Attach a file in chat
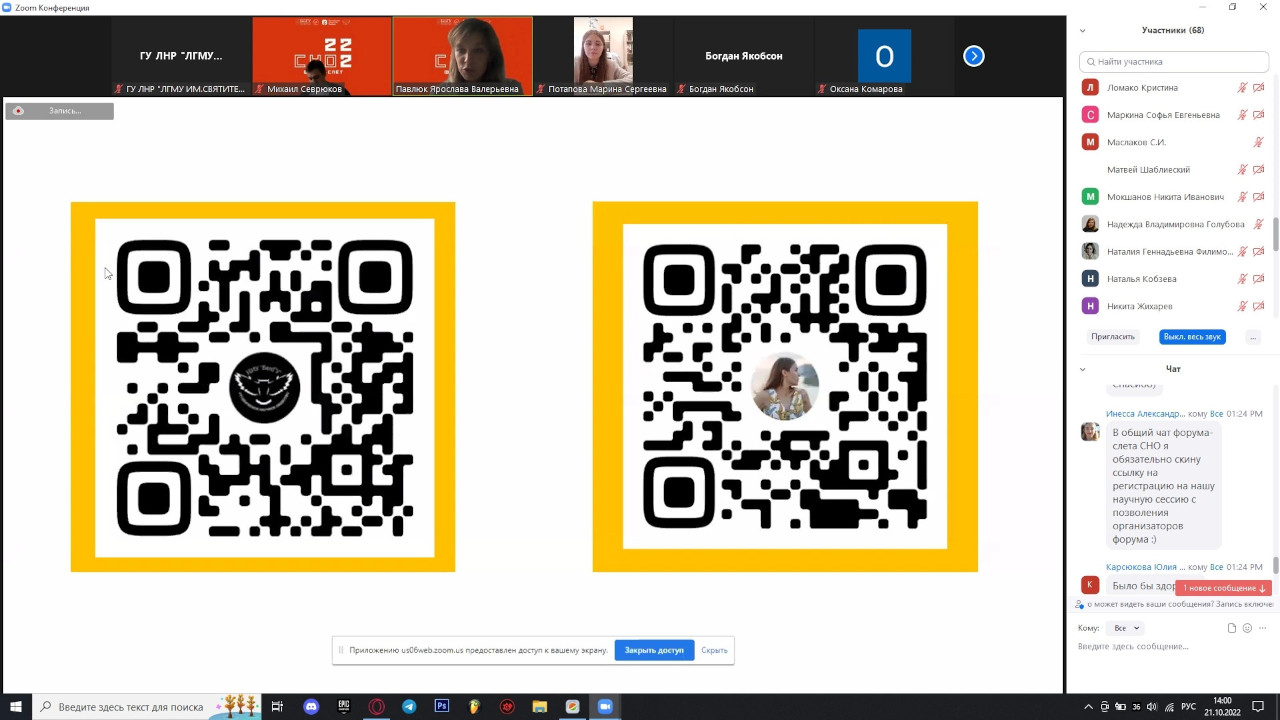The image size is (1280, 720). click(1232, 628)
